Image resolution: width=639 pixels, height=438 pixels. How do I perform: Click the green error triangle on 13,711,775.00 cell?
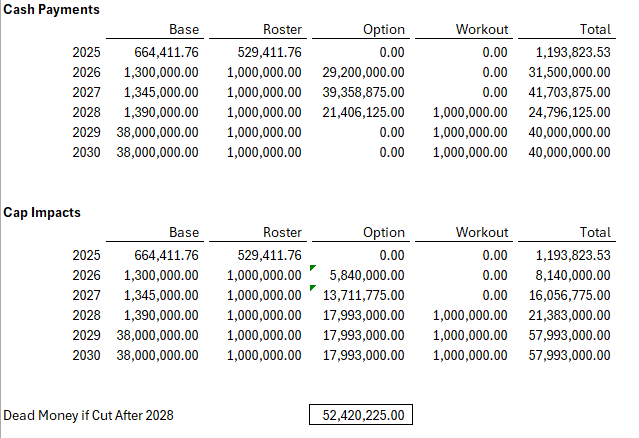[x=313, y=288]
